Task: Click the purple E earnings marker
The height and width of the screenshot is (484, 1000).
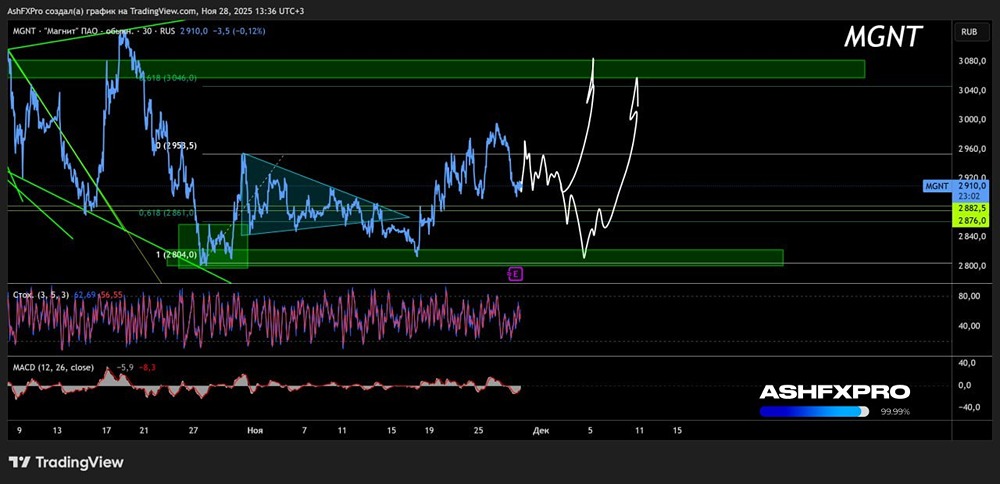Action: (515, 274)
